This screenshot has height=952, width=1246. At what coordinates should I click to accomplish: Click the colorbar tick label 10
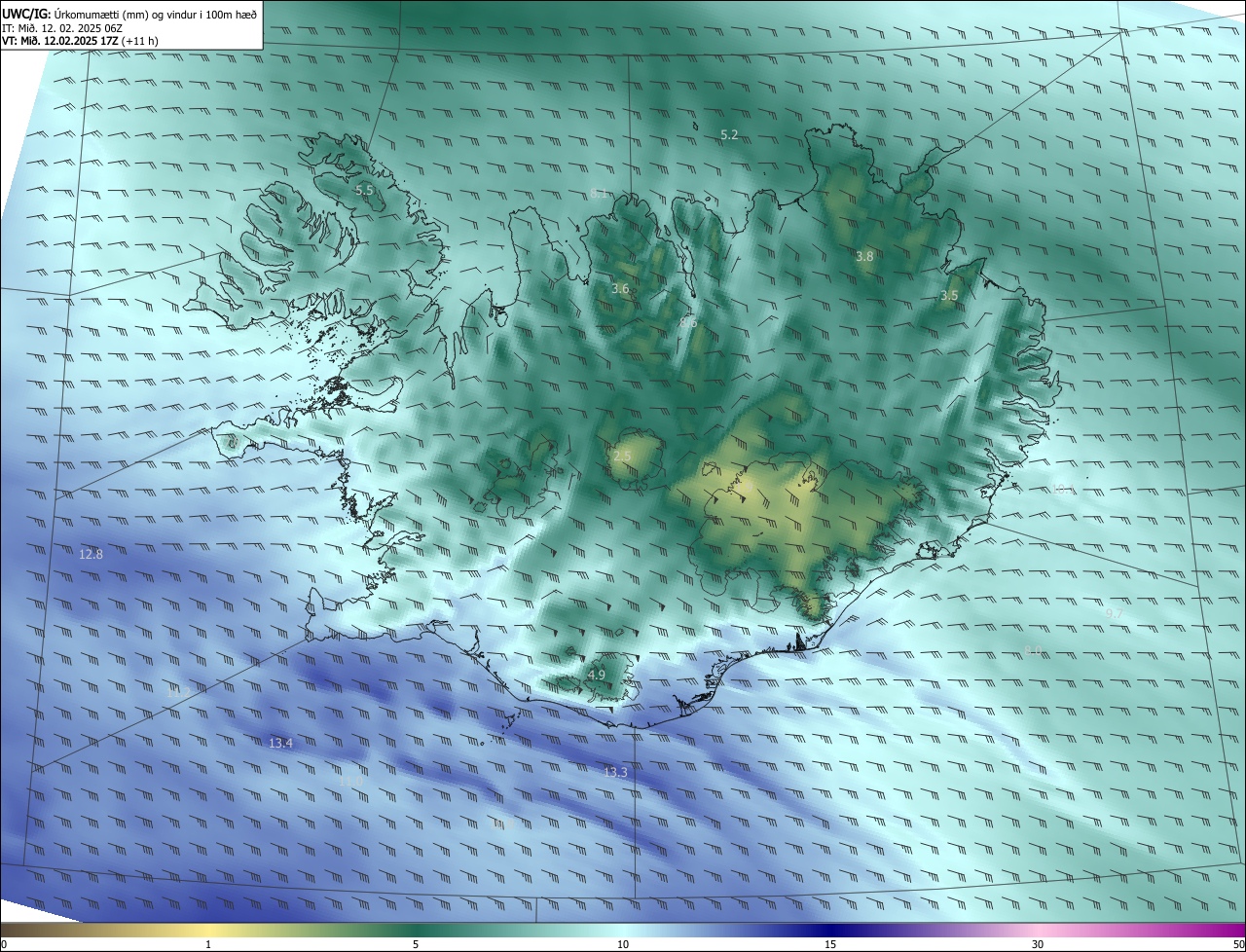coord(623,944)
